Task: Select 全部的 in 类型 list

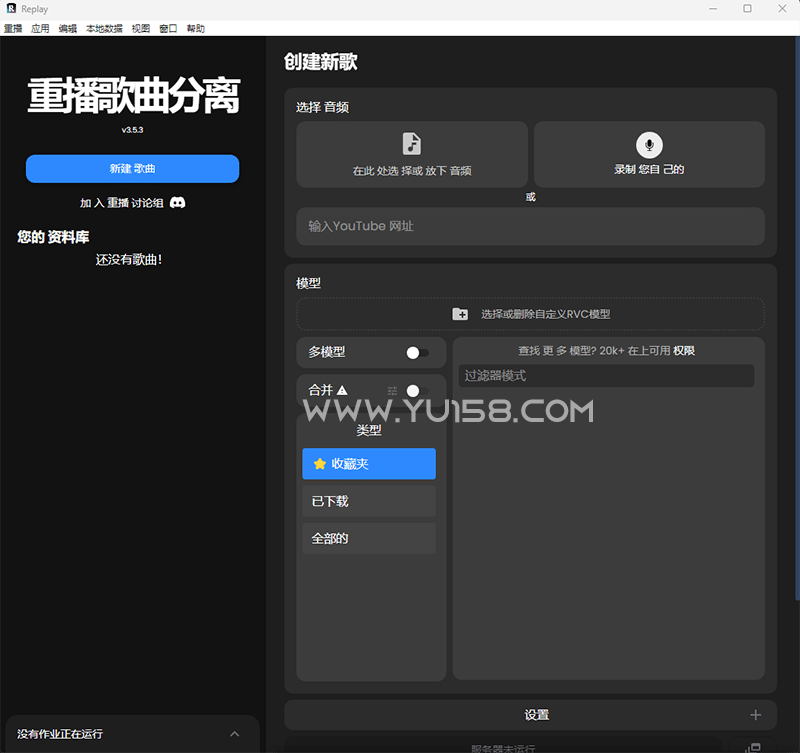Action: [368, 538]
